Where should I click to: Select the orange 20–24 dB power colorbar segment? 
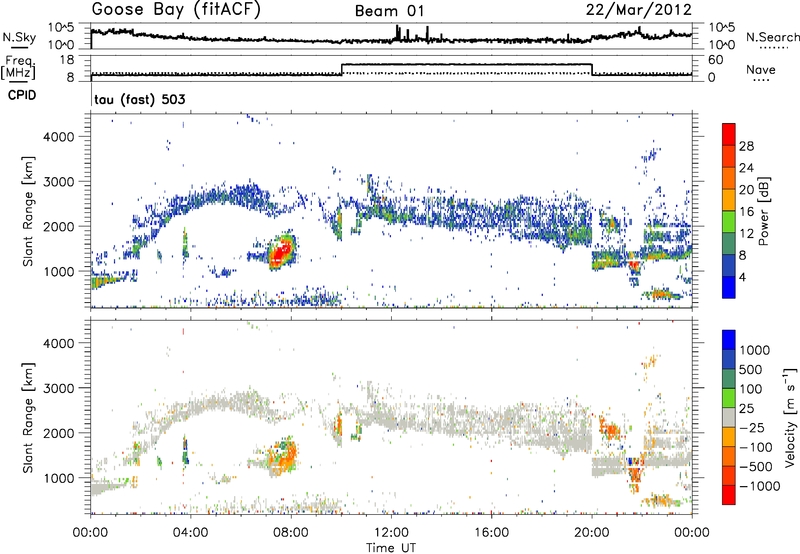pos(729,178)
